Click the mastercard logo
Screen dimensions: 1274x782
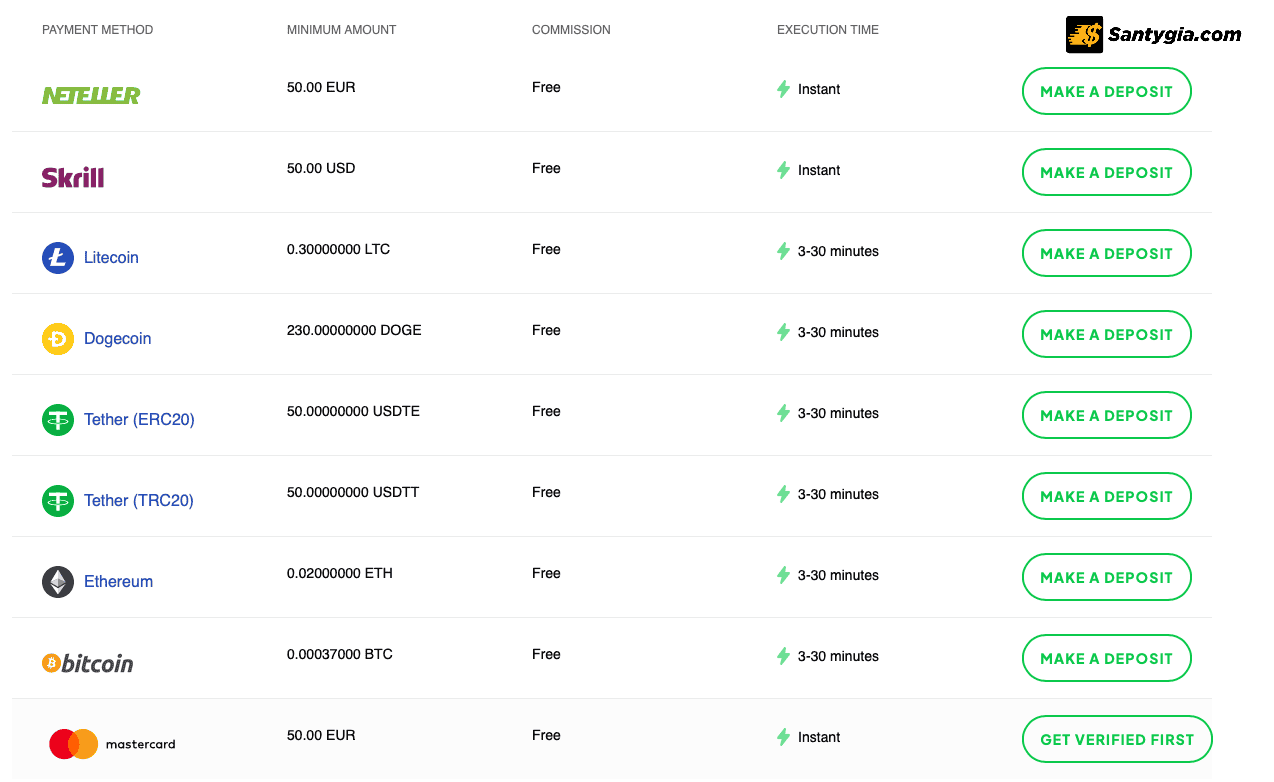point(112,743)
